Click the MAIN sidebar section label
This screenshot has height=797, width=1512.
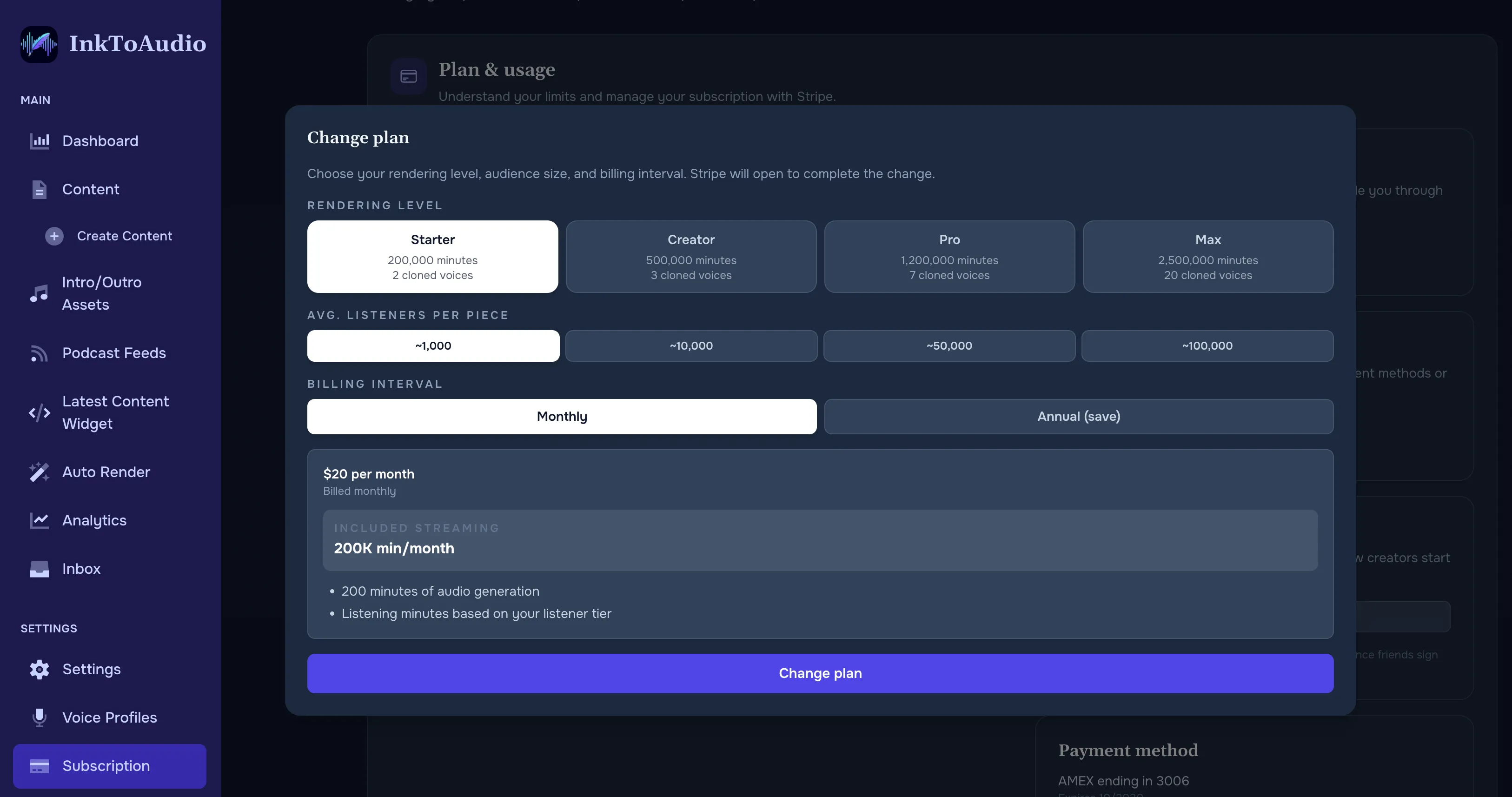click(x=35, y=100)
